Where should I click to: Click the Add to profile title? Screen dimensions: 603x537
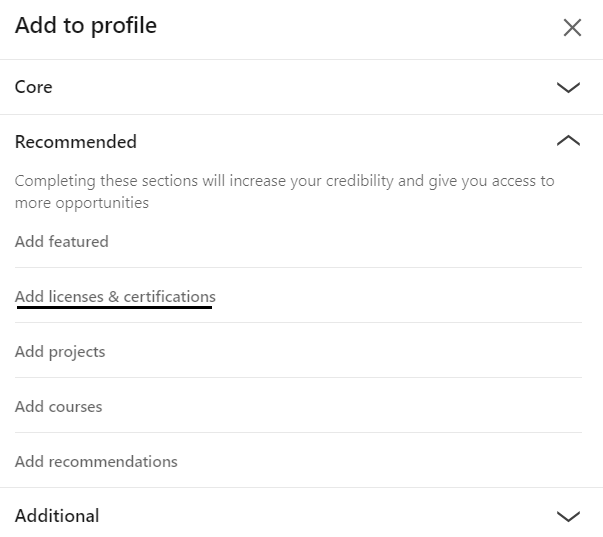(x=86, y=26)
